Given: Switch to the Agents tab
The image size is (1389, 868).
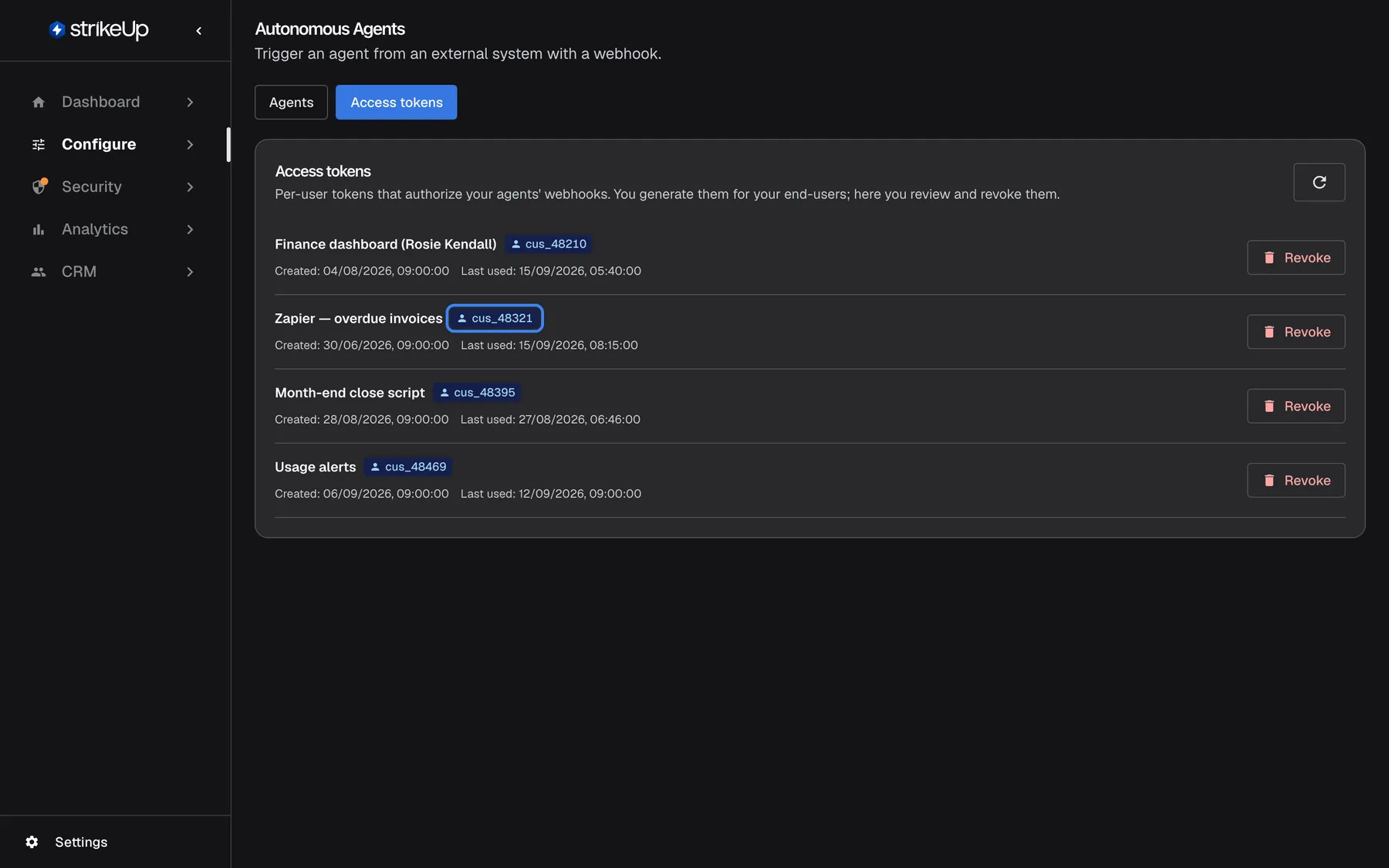Looking at the screenshot, I should coord(291,102).
